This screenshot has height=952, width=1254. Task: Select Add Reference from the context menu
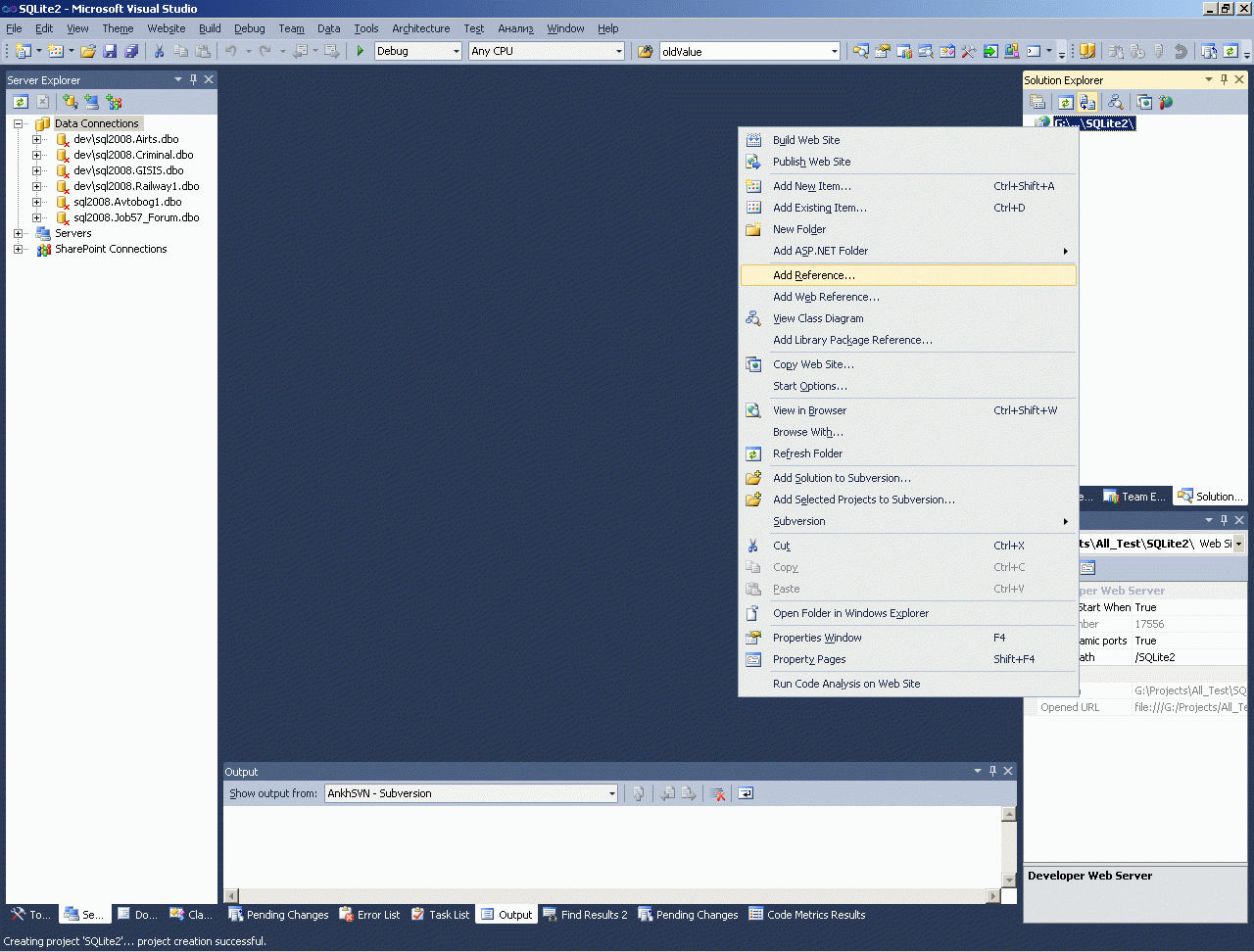(908, 275)
